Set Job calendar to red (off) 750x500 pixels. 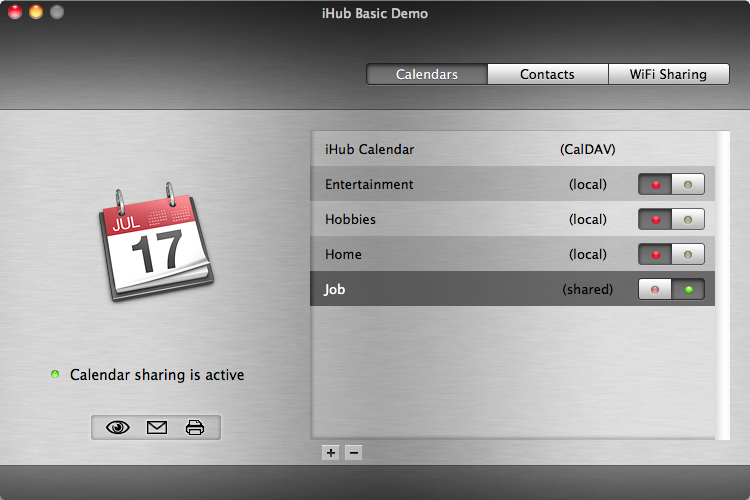pyautogui.click(x=655, y=289)
